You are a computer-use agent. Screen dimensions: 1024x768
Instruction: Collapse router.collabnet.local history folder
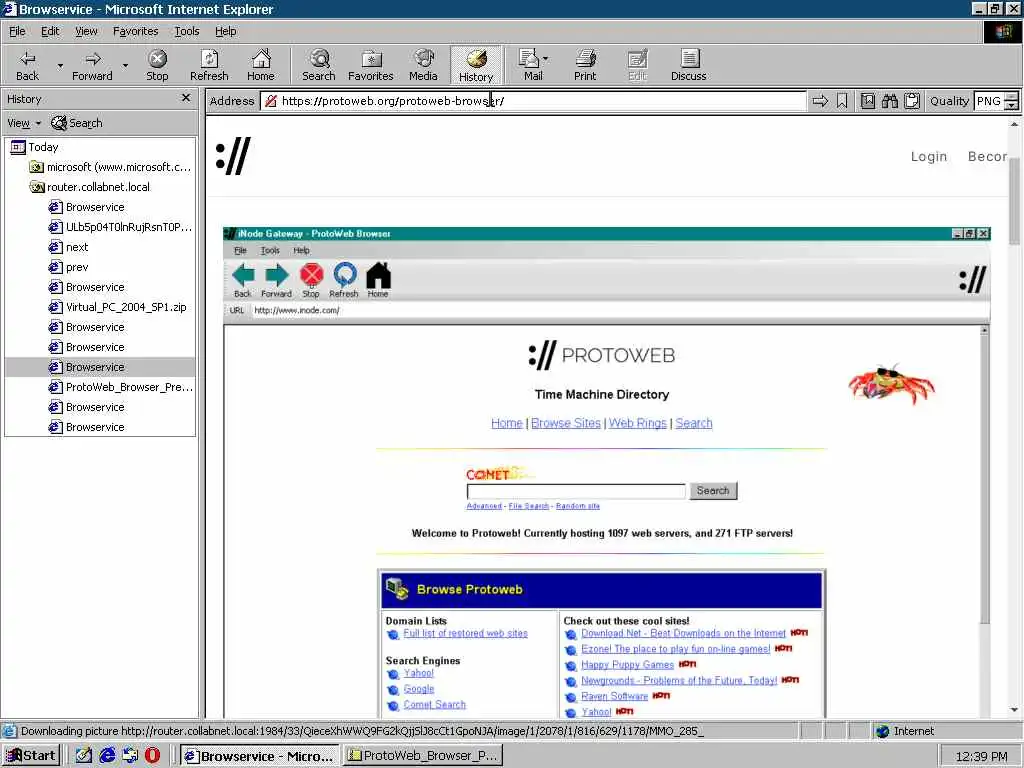click(90, 187)
